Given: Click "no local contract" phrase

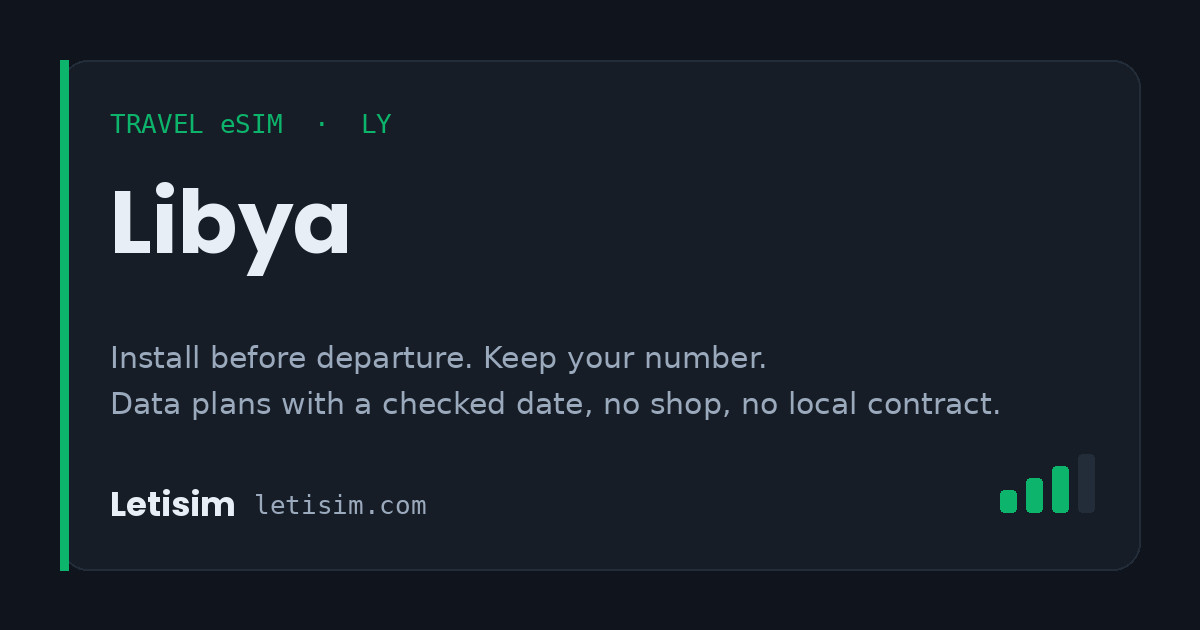Looking at the screenshot, I should coord(871,404).
